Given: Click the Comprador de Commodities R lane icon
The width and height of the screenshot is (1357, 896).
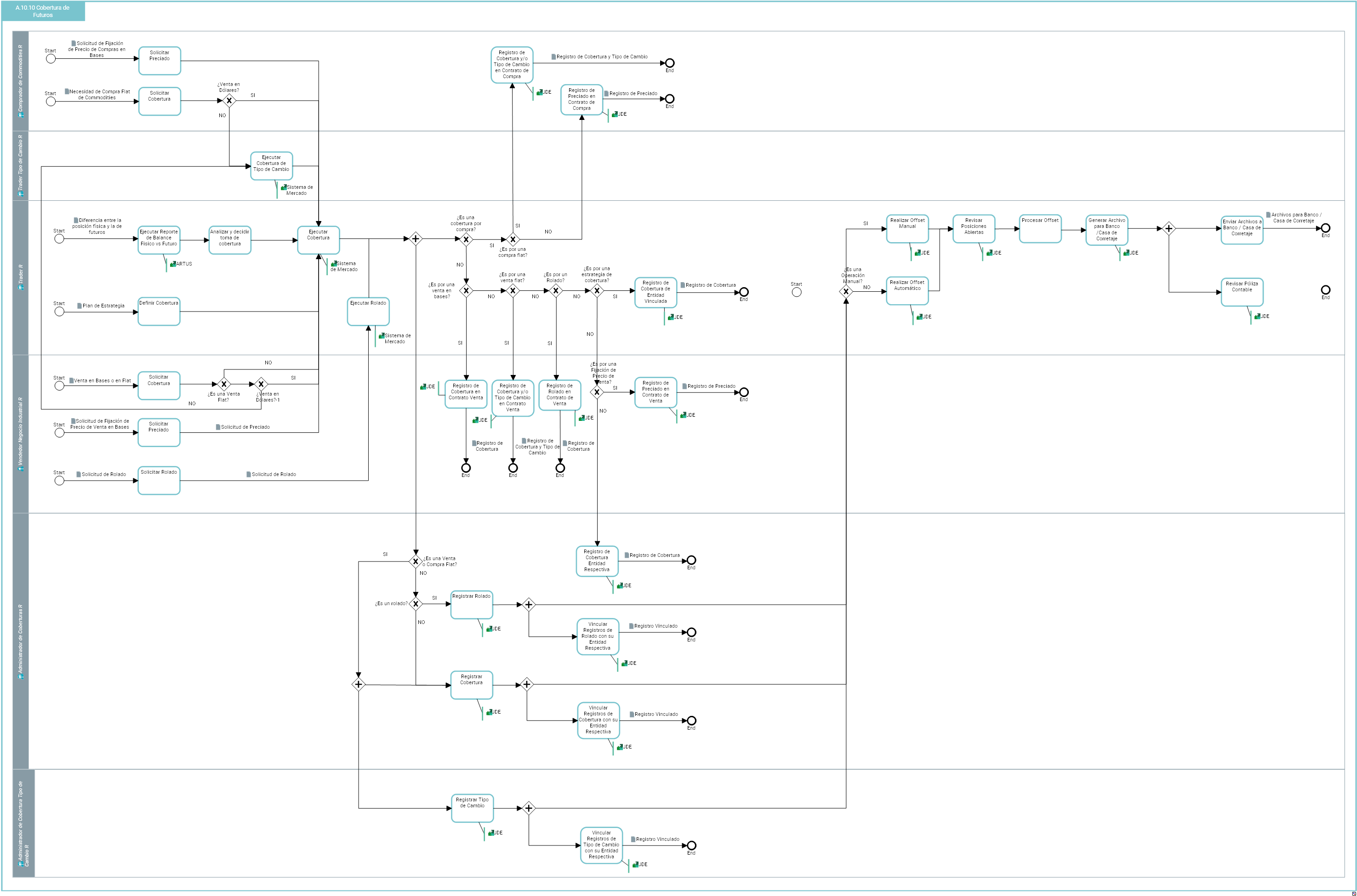Looking at the screenshot, I should (21, 115).
